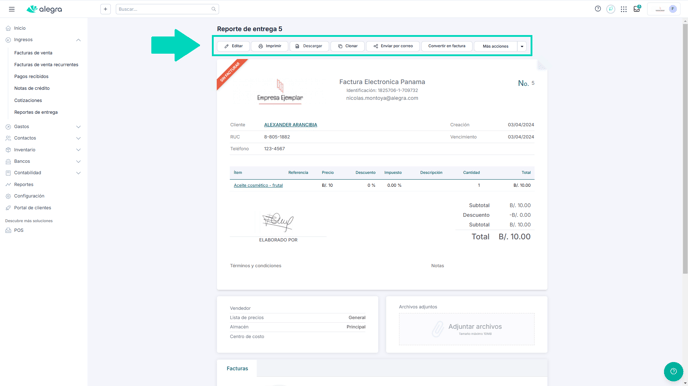This screenshot has height=386, width=688.
Task: Click the vertical page scrollbar
Action: coord(685,149)
